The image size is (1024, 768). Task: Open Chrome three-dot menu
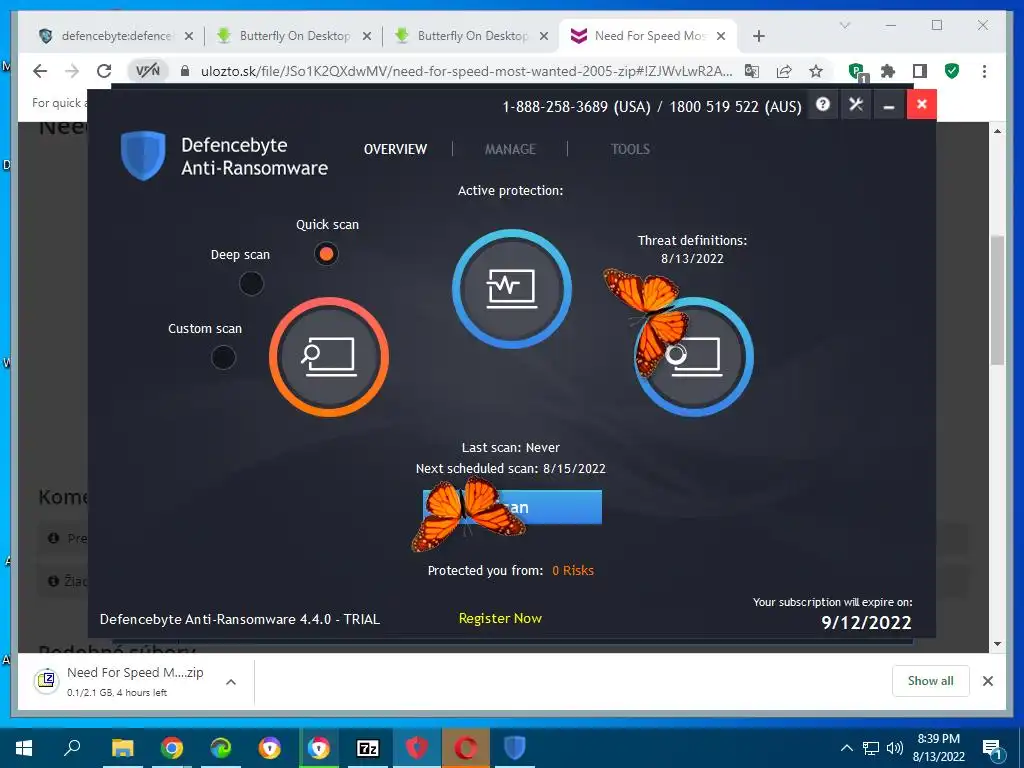(984, 71)
